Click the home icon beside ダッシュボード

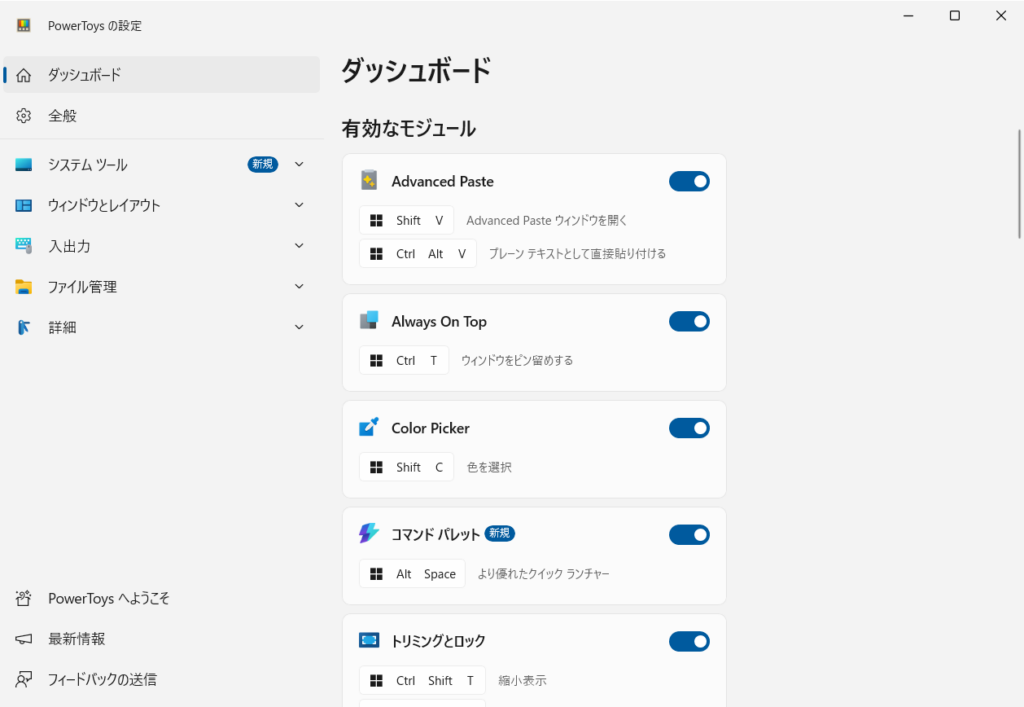click(24, 75)
